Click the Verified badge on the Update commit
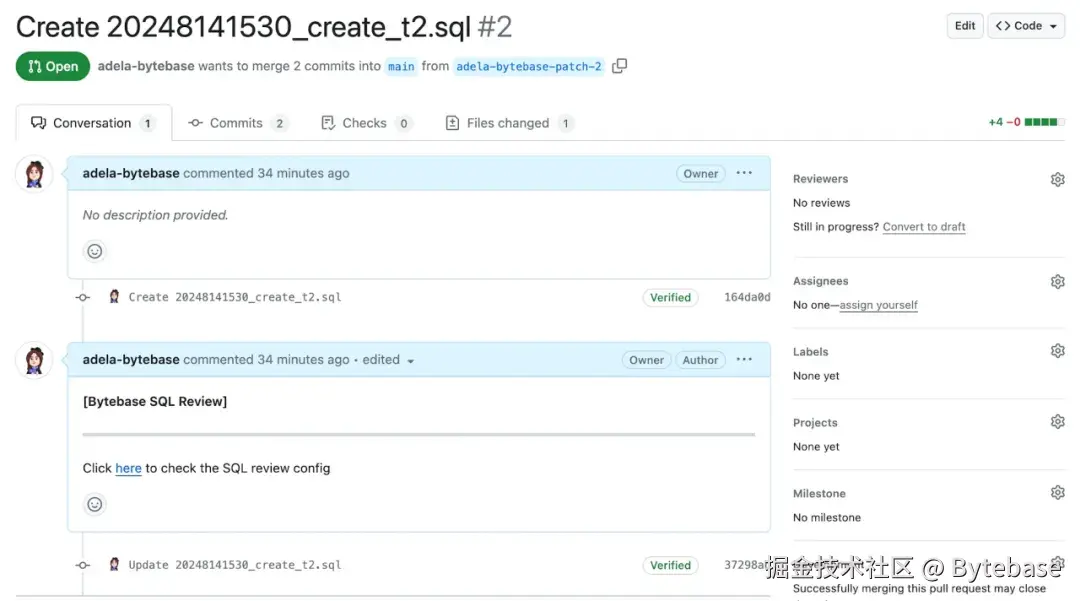 (670, 565)
